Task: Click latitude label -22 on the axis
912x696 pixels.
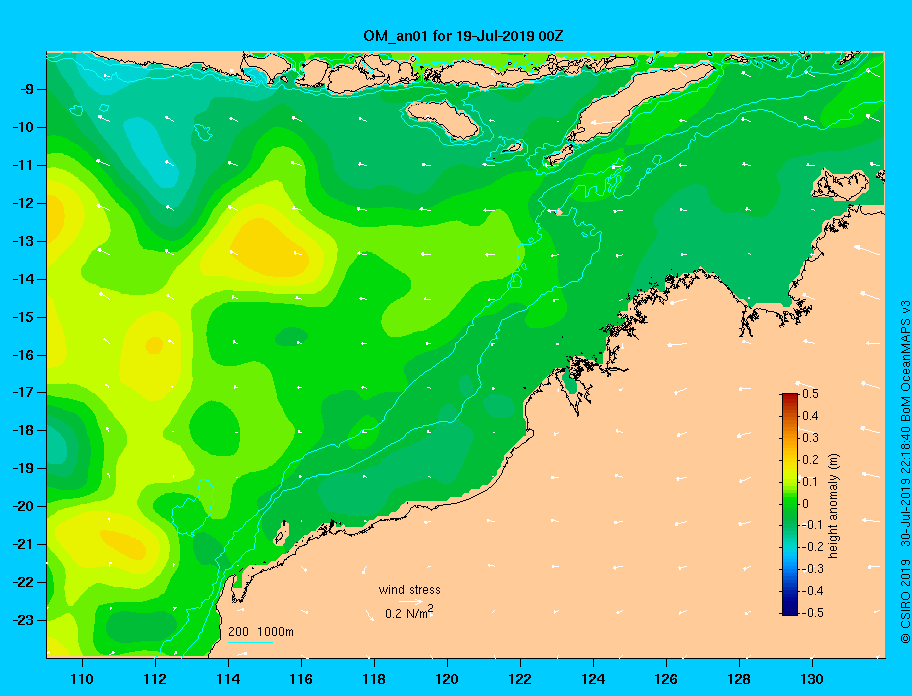Action: pos(23,582)
